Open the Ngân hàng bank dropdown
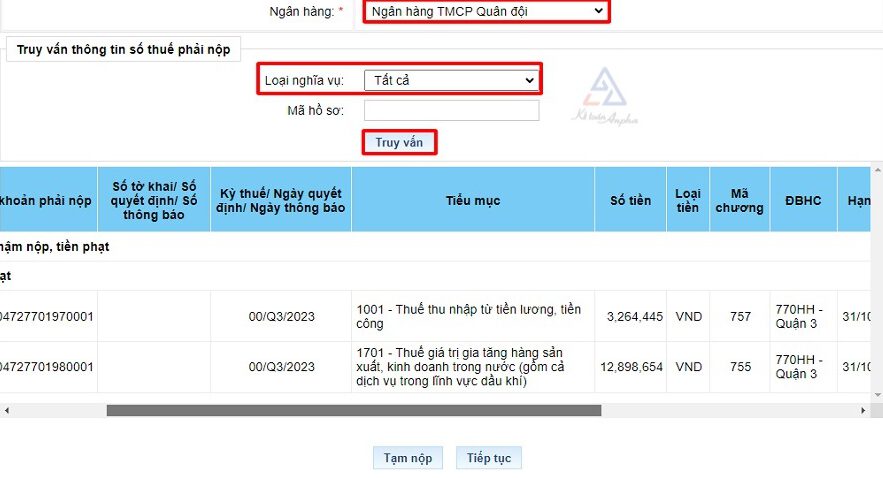883x478 pixels. coord(486,12)
